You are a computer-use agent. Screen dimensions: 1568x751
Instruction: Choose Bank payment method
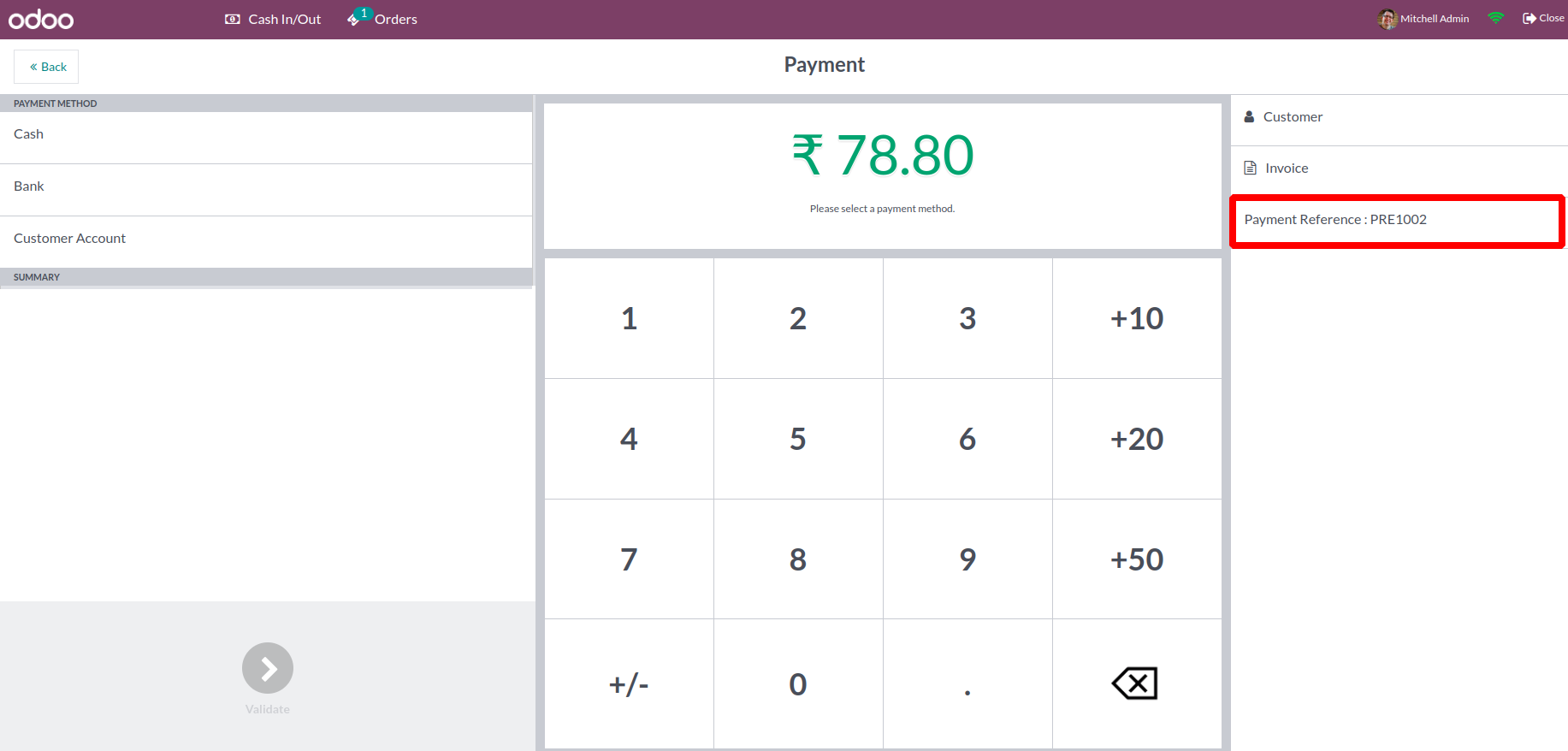(x=265, y=187)
